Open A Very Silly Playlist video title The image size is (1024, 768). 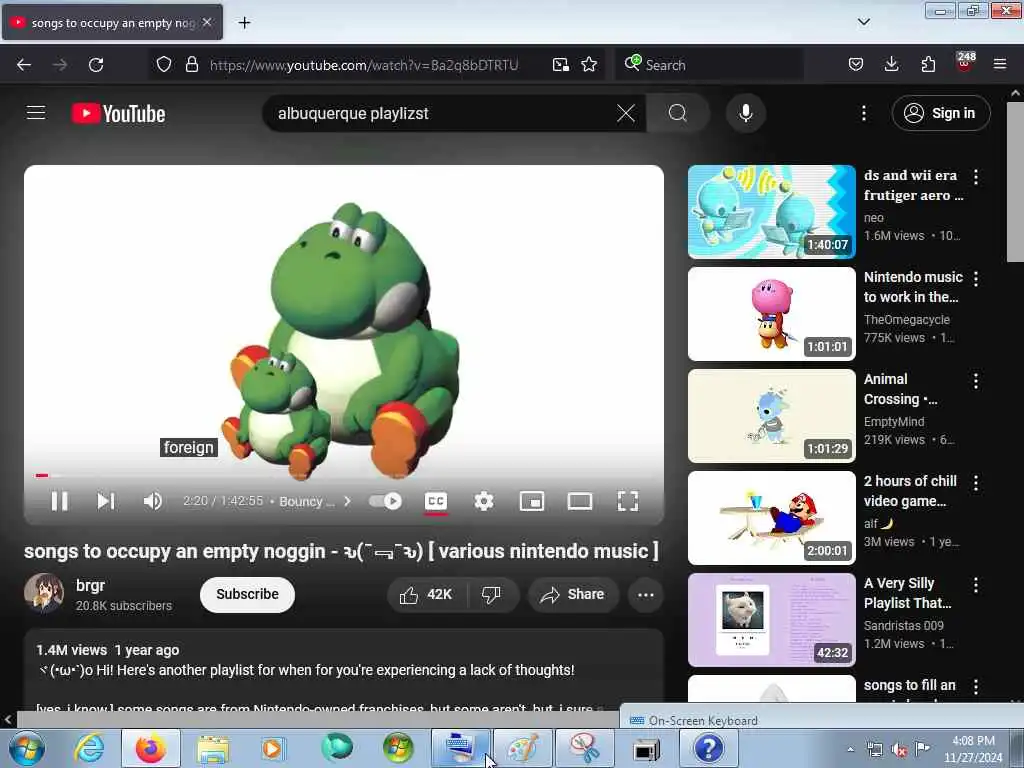pos(907,592)
